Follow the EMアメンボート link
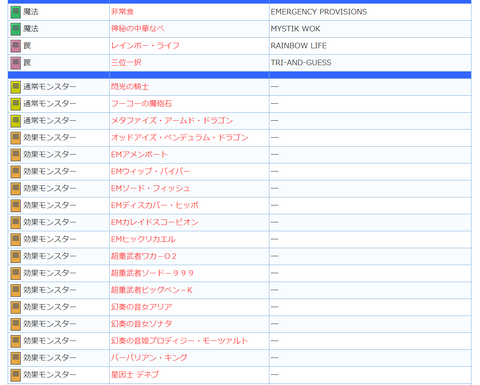The height and width of the screenshot is (385, 480). click(x=139, y=155)
